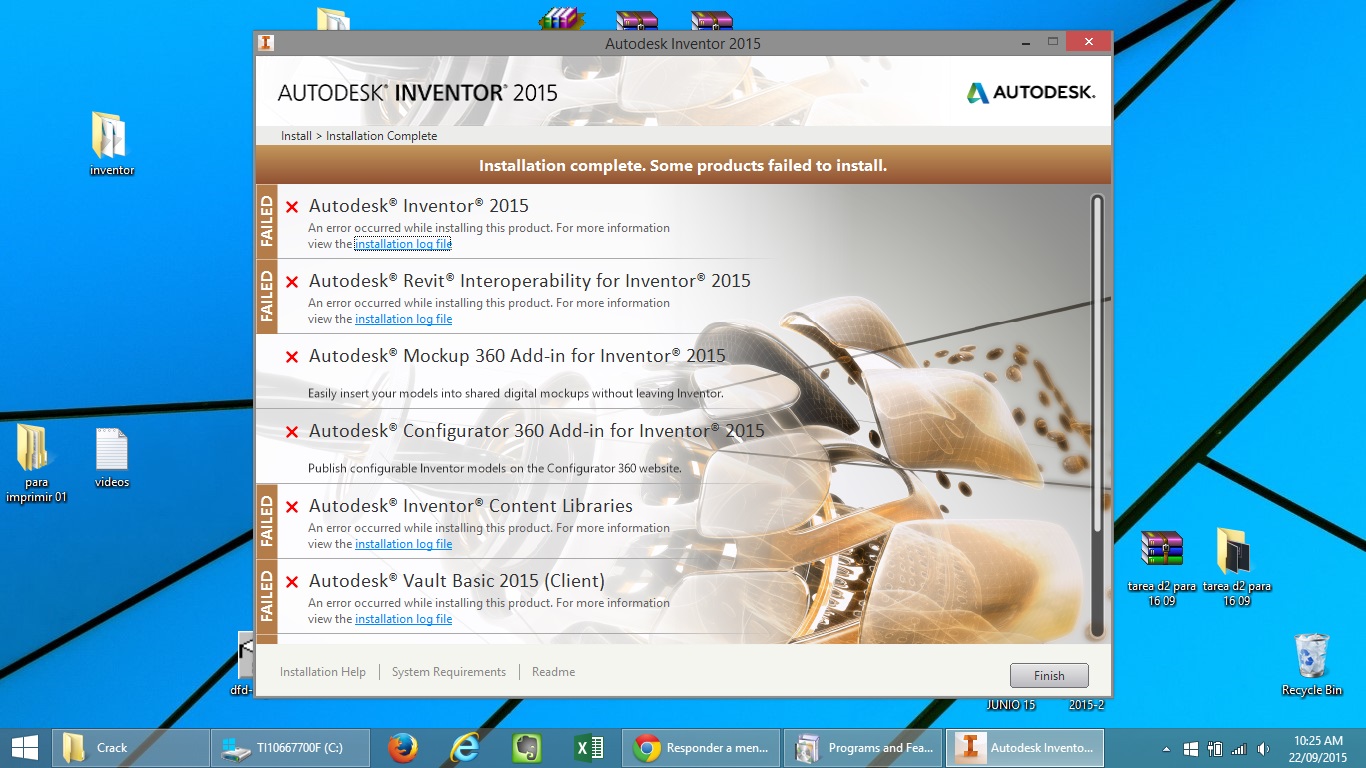
Task: Open Internet Explorer from the taskbar
Action: (465, 747)
